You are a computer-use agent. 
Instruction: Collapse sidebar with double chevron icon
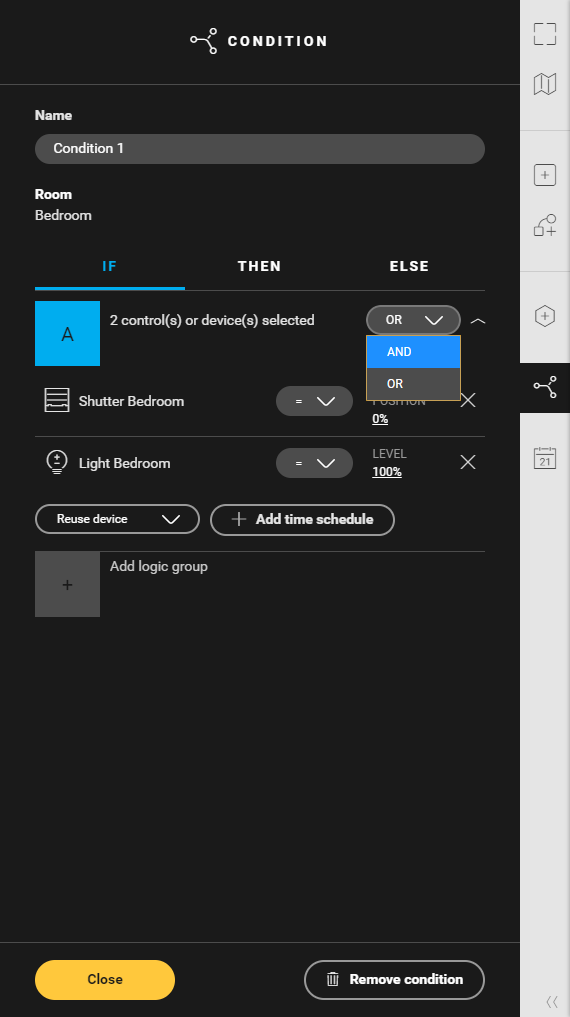click(x=552, y=1001)
